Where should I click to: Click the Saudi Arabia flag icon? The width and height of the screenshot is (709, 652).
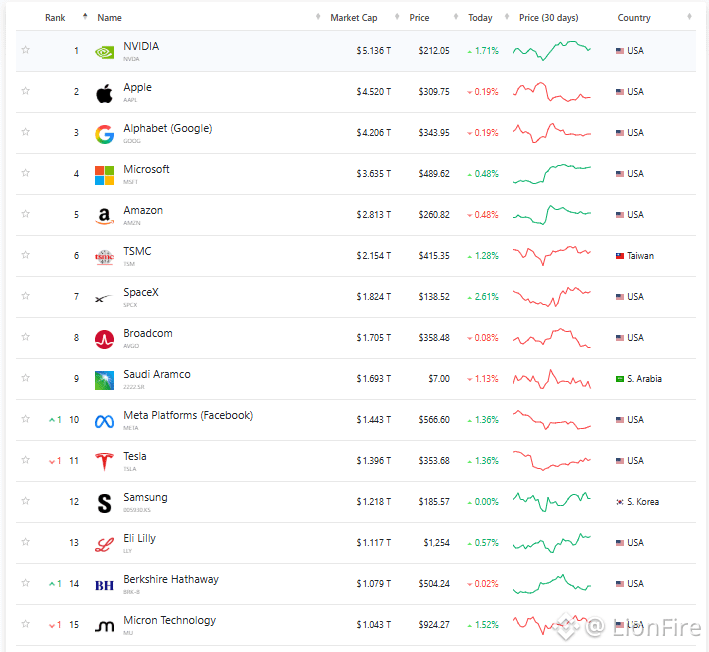click(x=620, y=379)
